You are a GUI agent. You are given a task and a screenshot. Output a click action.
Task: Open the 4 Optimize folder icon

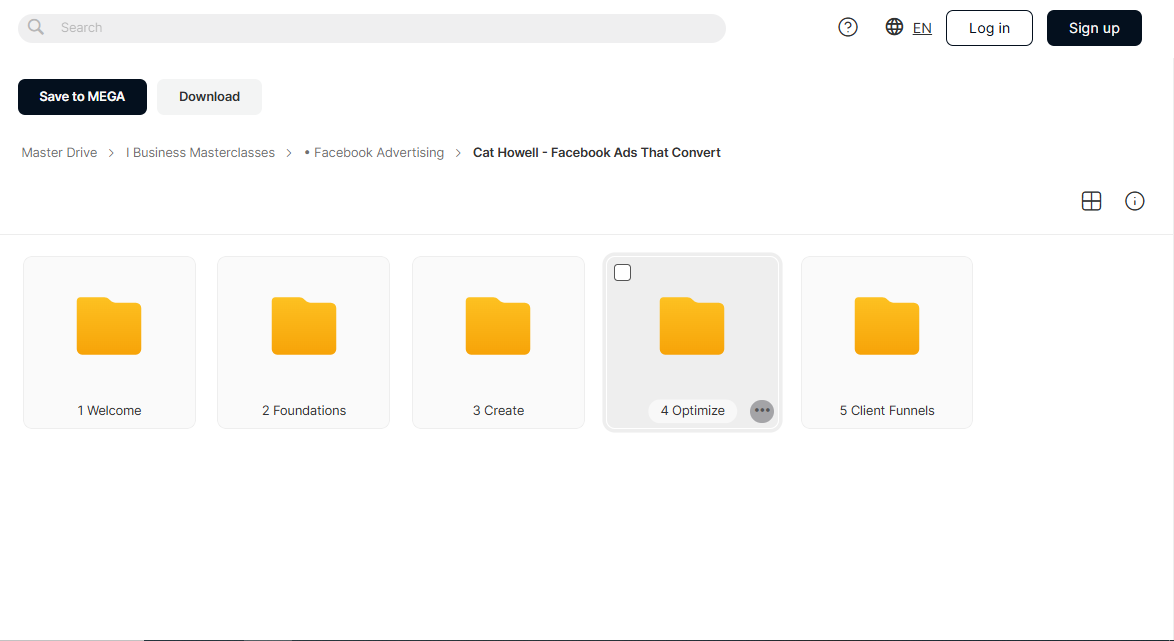point(692,326)
